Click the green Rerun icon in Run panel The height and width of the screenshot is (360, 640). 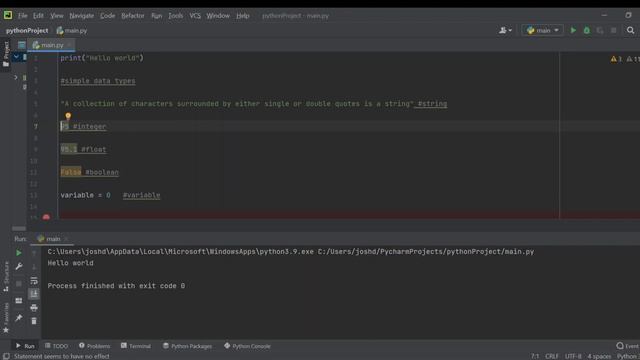[19, 253]
